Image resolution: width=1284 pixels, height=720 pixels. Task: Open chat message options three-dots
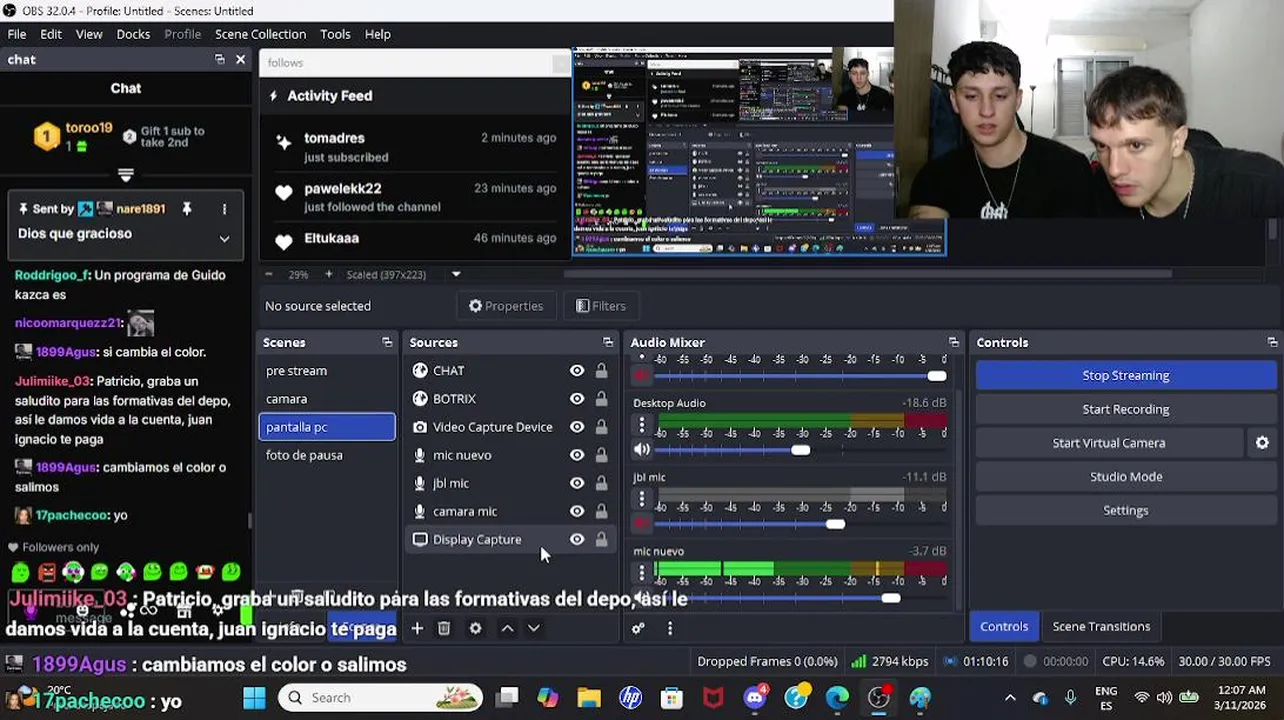coord(224,209)
